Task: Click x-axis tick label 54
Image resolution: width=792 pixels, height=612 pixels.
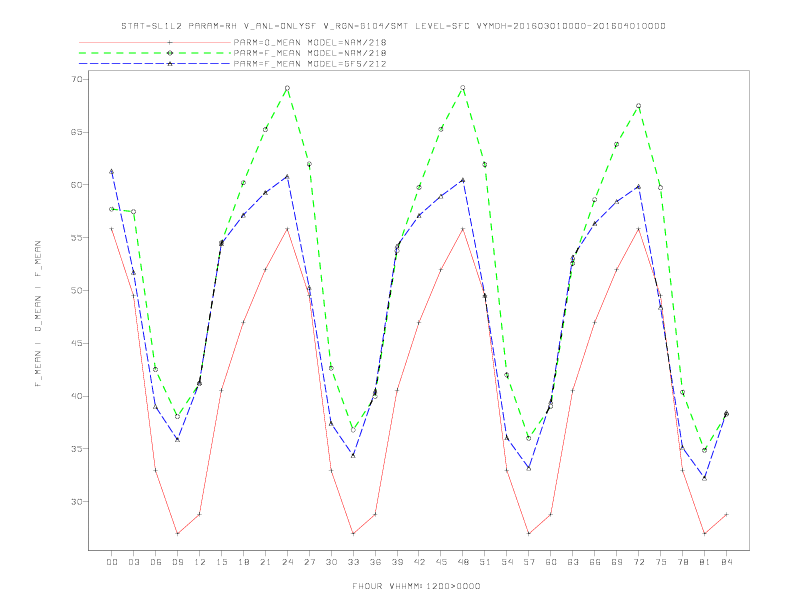Action: coord(507,562)
